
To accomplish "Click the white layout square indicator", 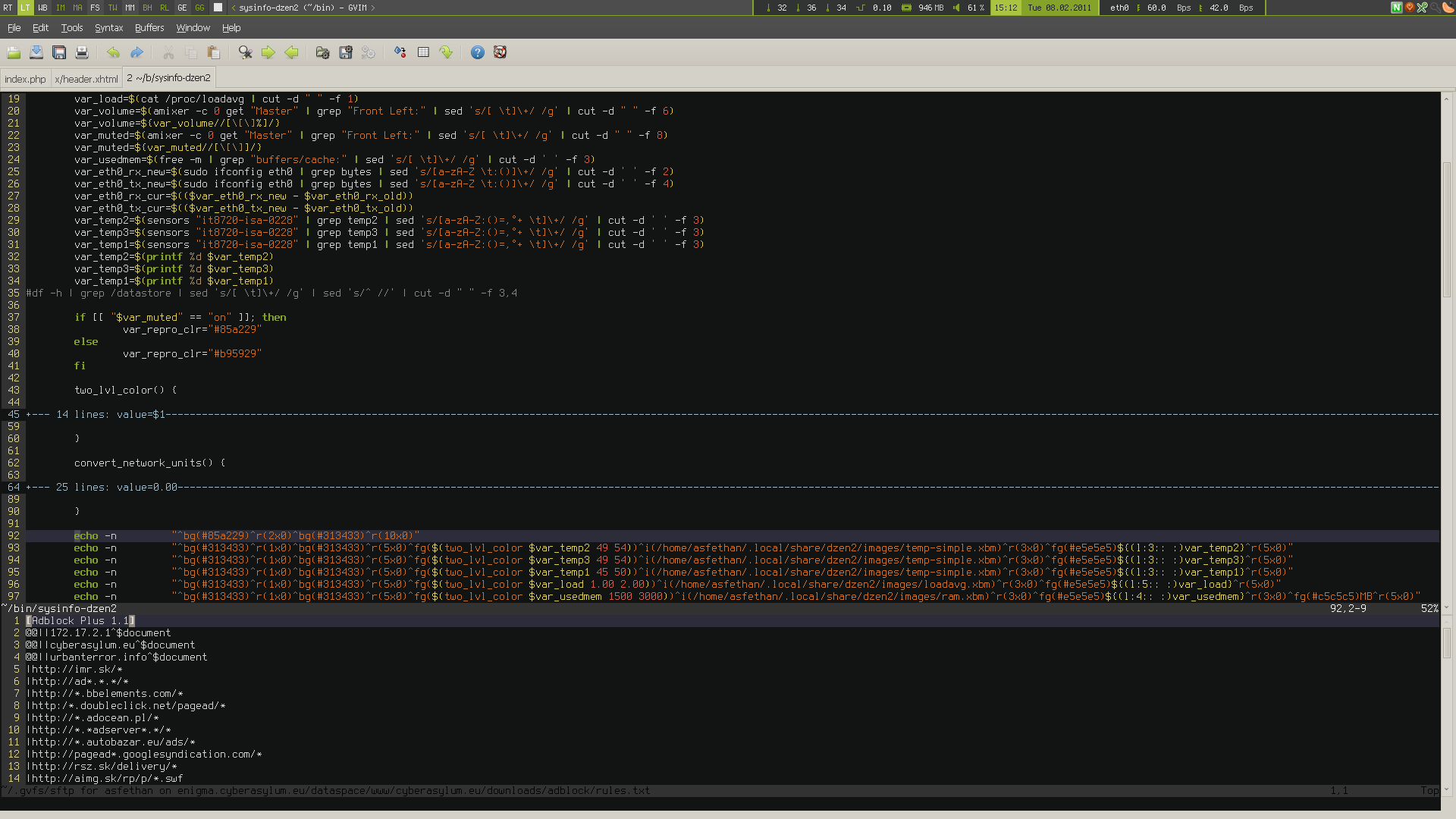I will pyautogui.click(x=218, y=8).
